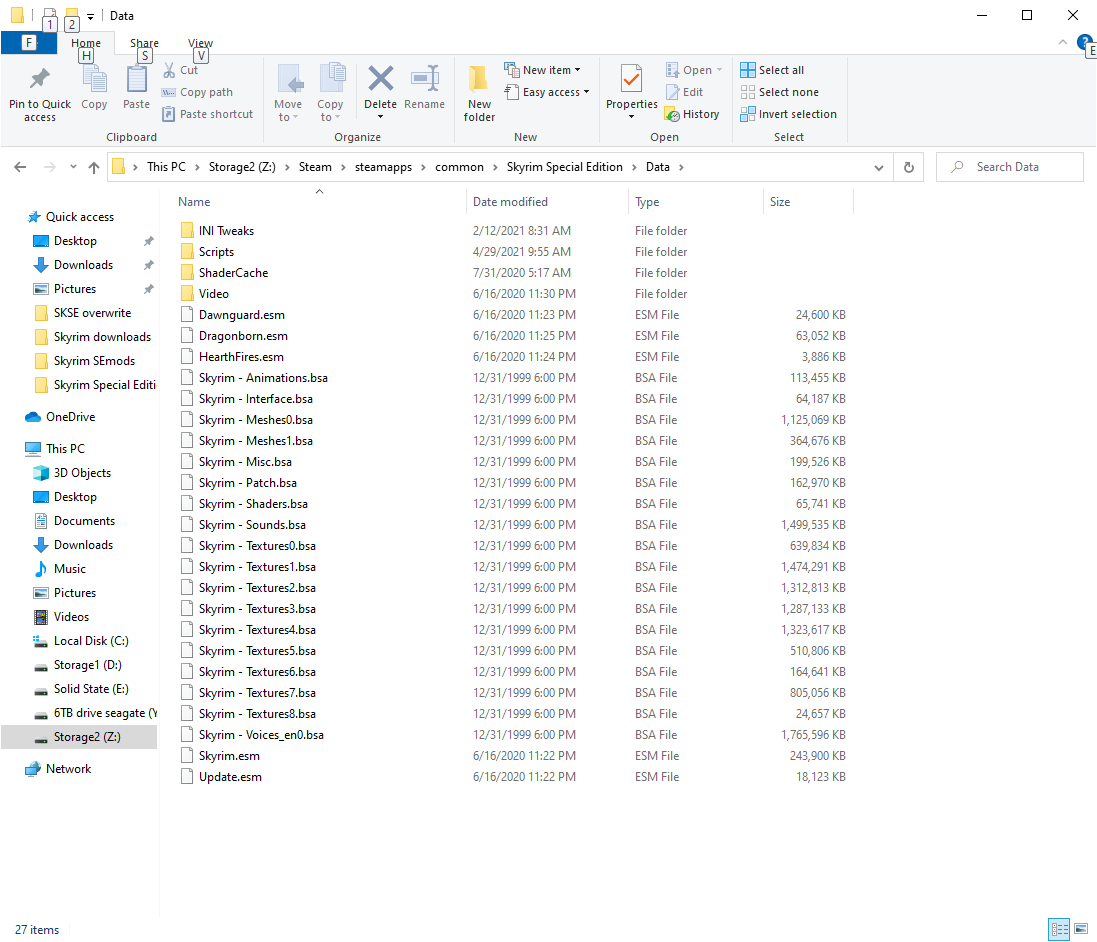The height and width of the screenshot is (942, 1097).
Task: Click Skyrim Special Edition breadcrumb
Action: (565, 167)
